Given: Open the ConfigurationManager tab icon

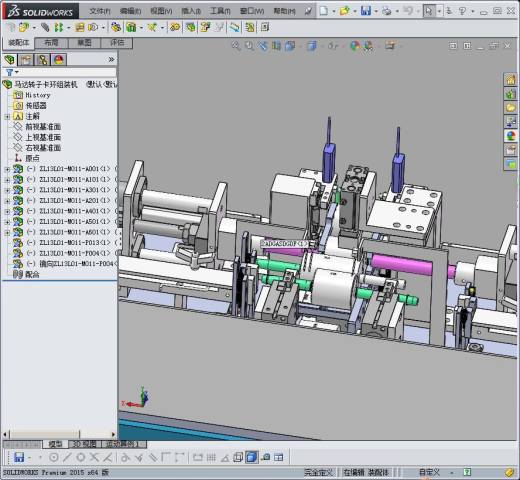Looking at the screenshot, I should (x=42, y=60).
